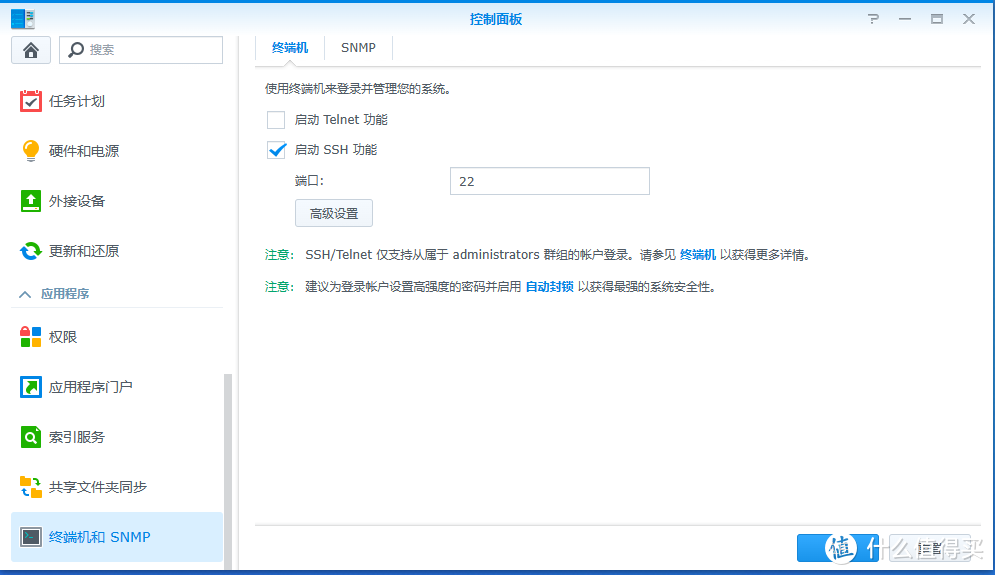The image size is (995, 575).
Task: Open the home icon in Control Panel
Action: click(30, 50)
